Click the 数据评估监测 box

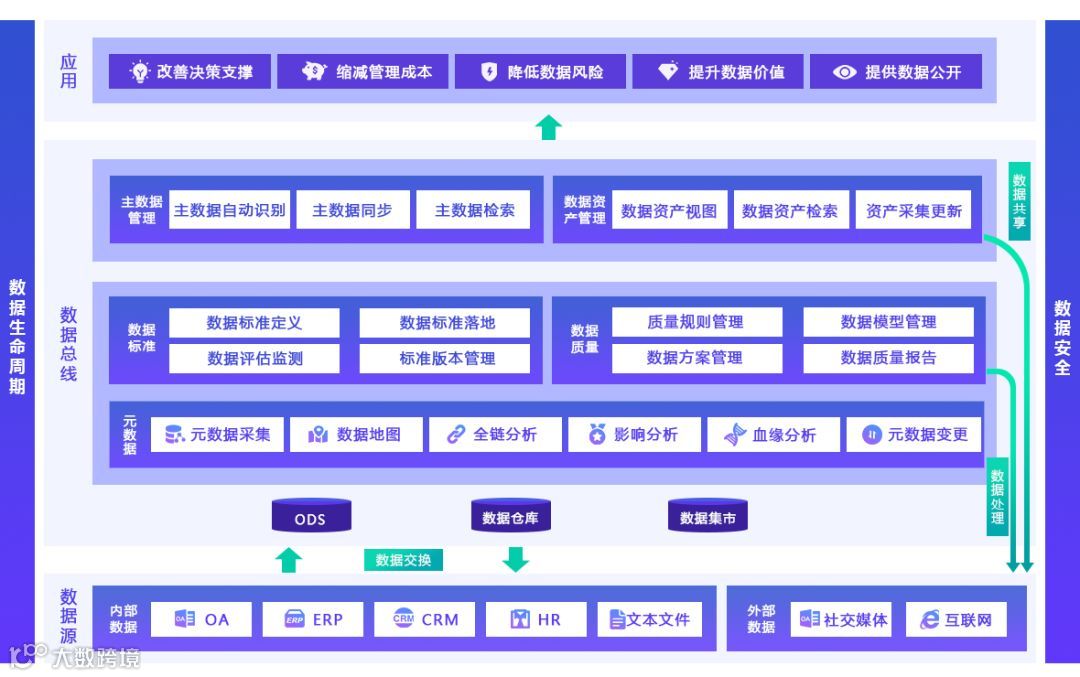[x=254, y=358]
